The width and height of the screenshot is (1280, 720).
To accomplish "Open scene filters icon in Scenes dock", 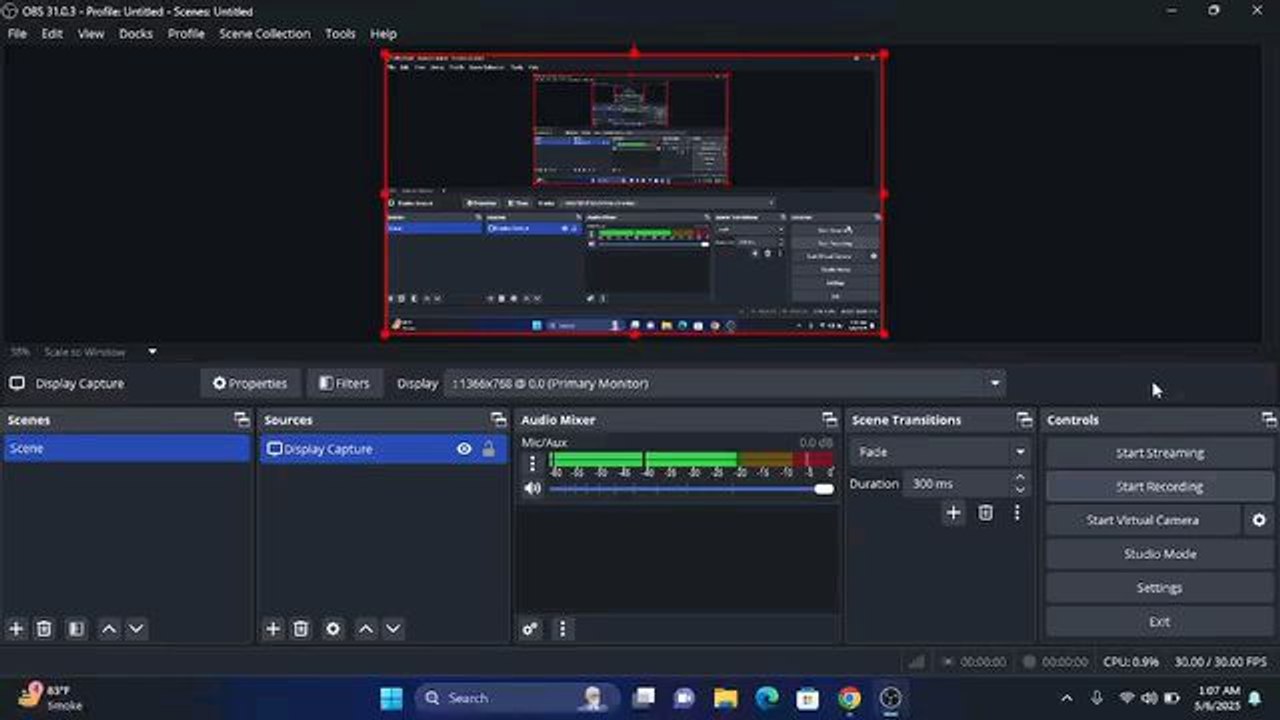I will [x=76, y=629].
